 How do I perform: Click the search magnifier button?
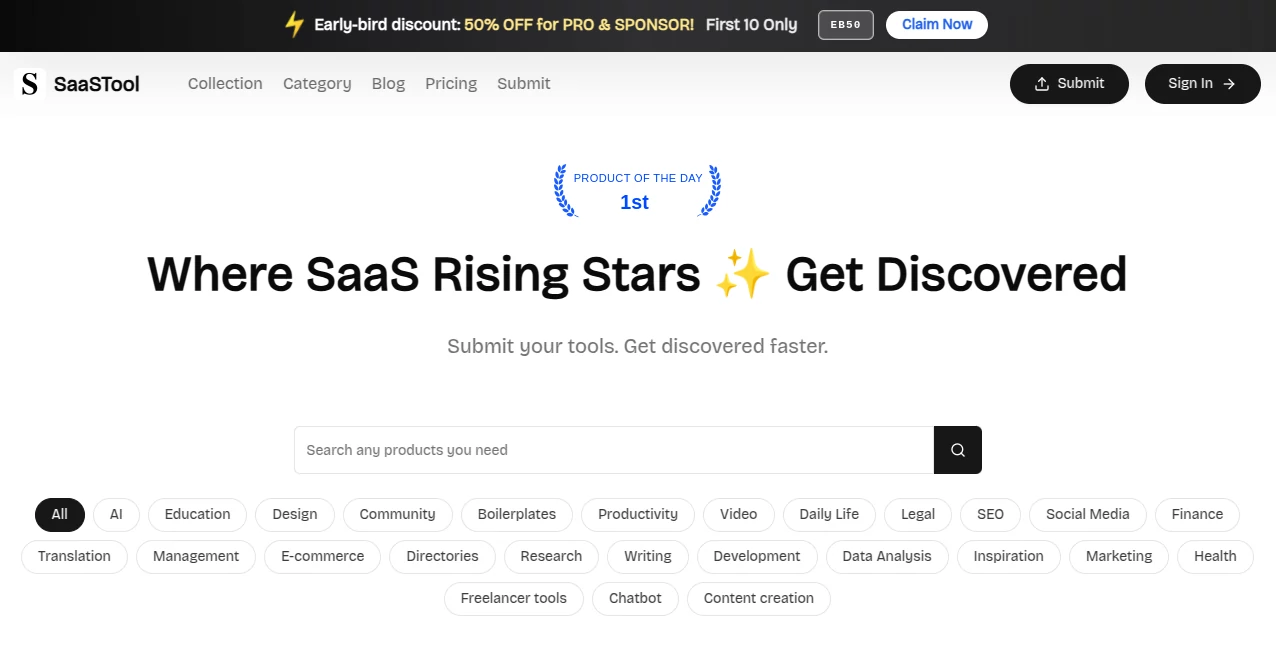(957, 450)
